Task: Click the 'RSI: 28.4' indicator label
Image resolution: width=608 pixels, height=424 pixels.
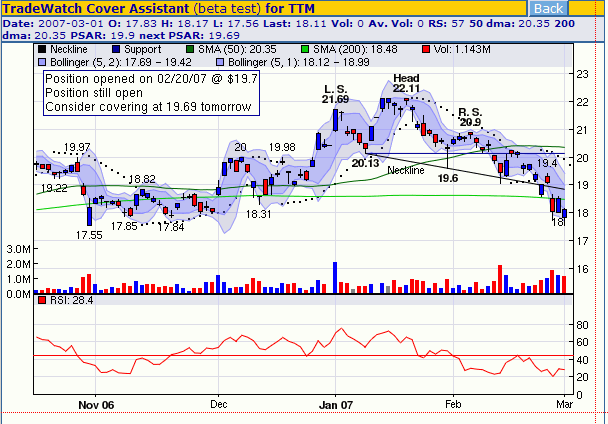Action: click(72, 300)
